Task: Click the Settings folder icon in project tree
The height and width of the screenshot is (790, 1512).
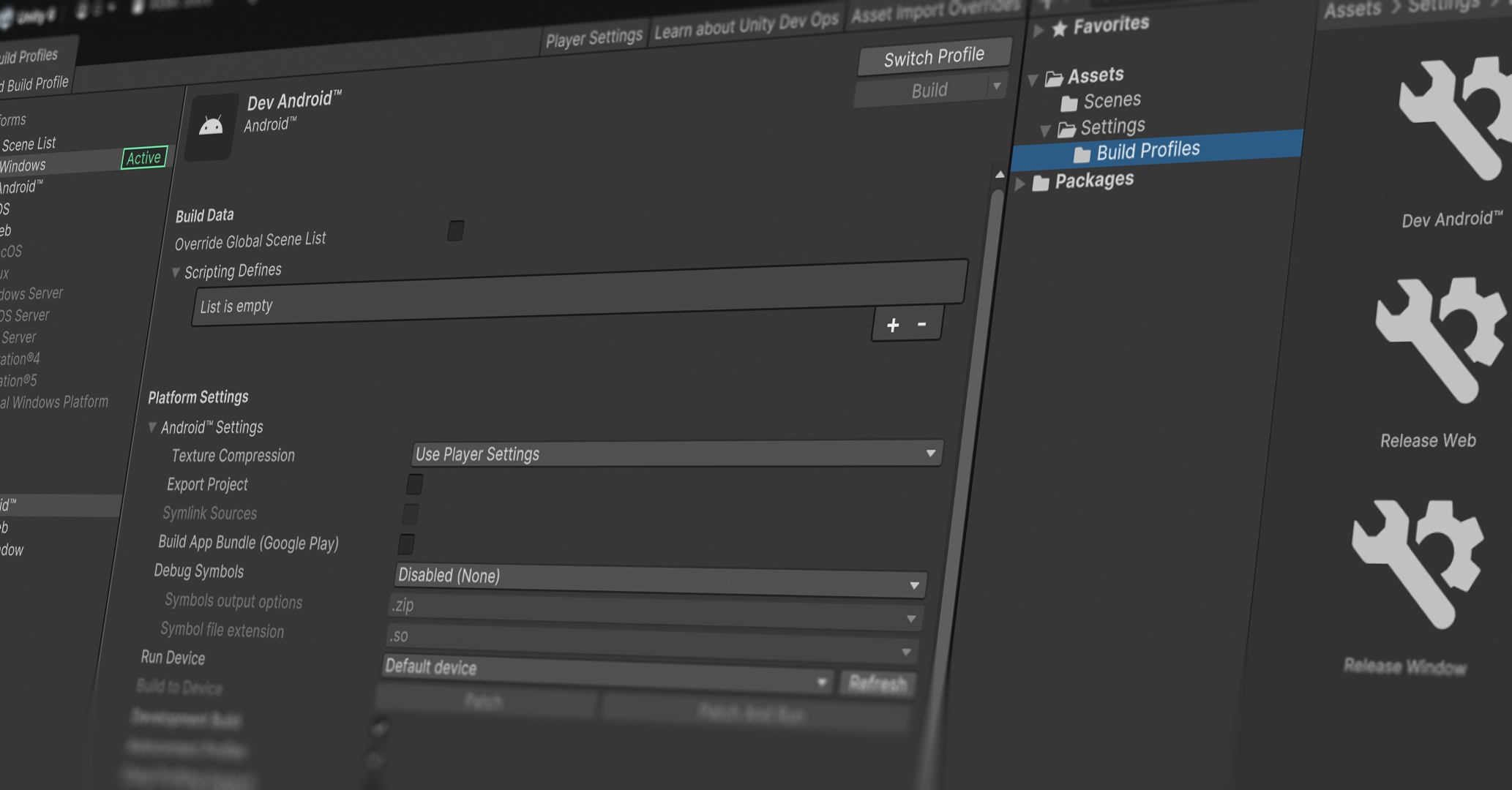Action: 1067,129
